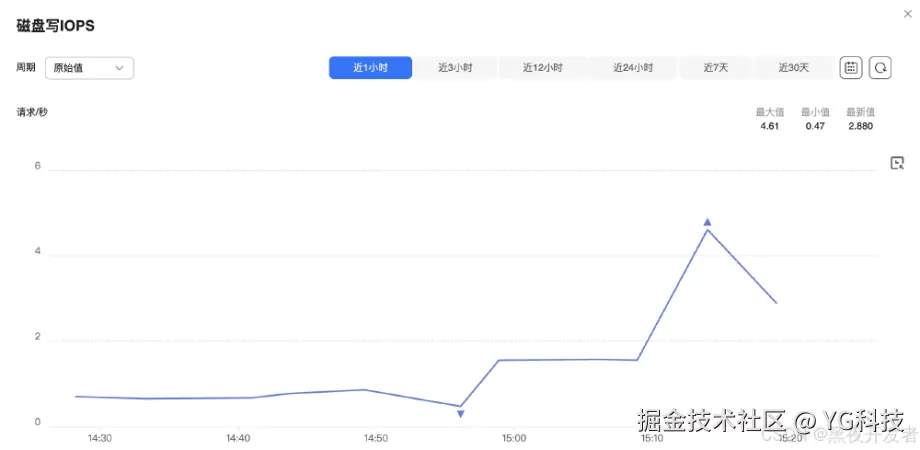Select the 近24小时 tab
The height and width of the screenshot is (450, 920).
click(633, 68)
